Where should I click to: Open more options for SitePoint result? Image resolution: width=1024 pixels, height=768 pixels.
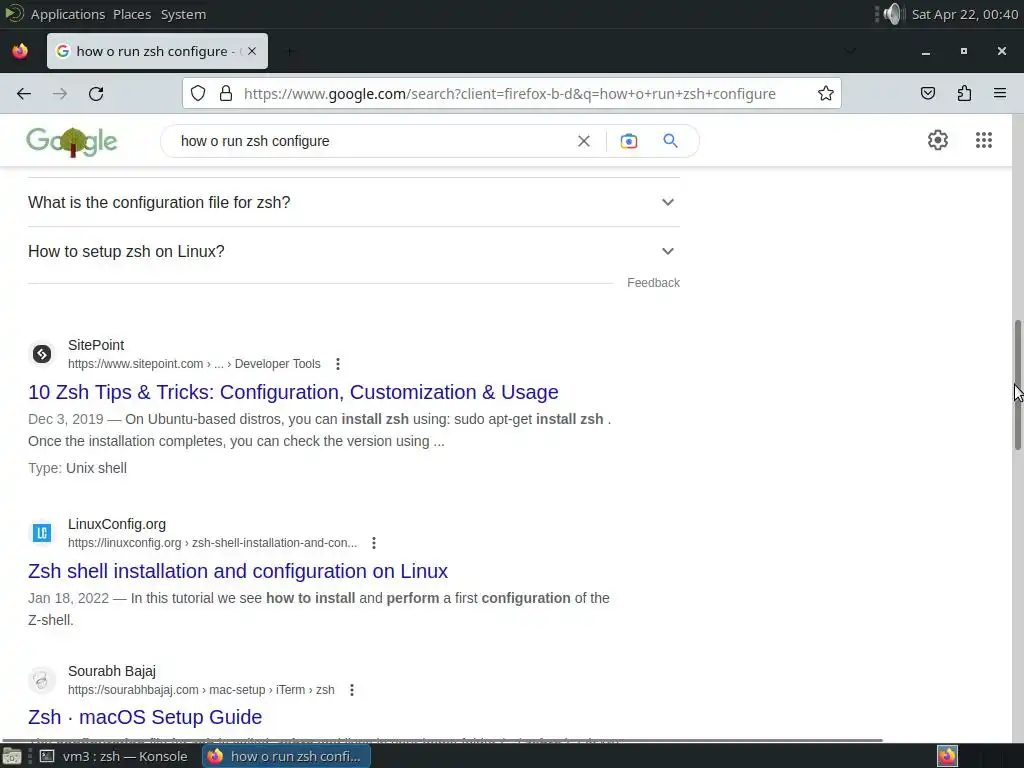(x=338, y=364)
